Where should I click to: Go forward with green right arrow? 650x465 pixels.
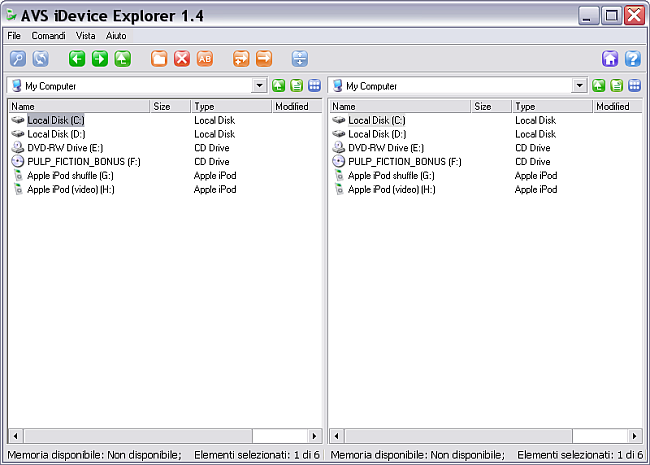pos(99,58)
